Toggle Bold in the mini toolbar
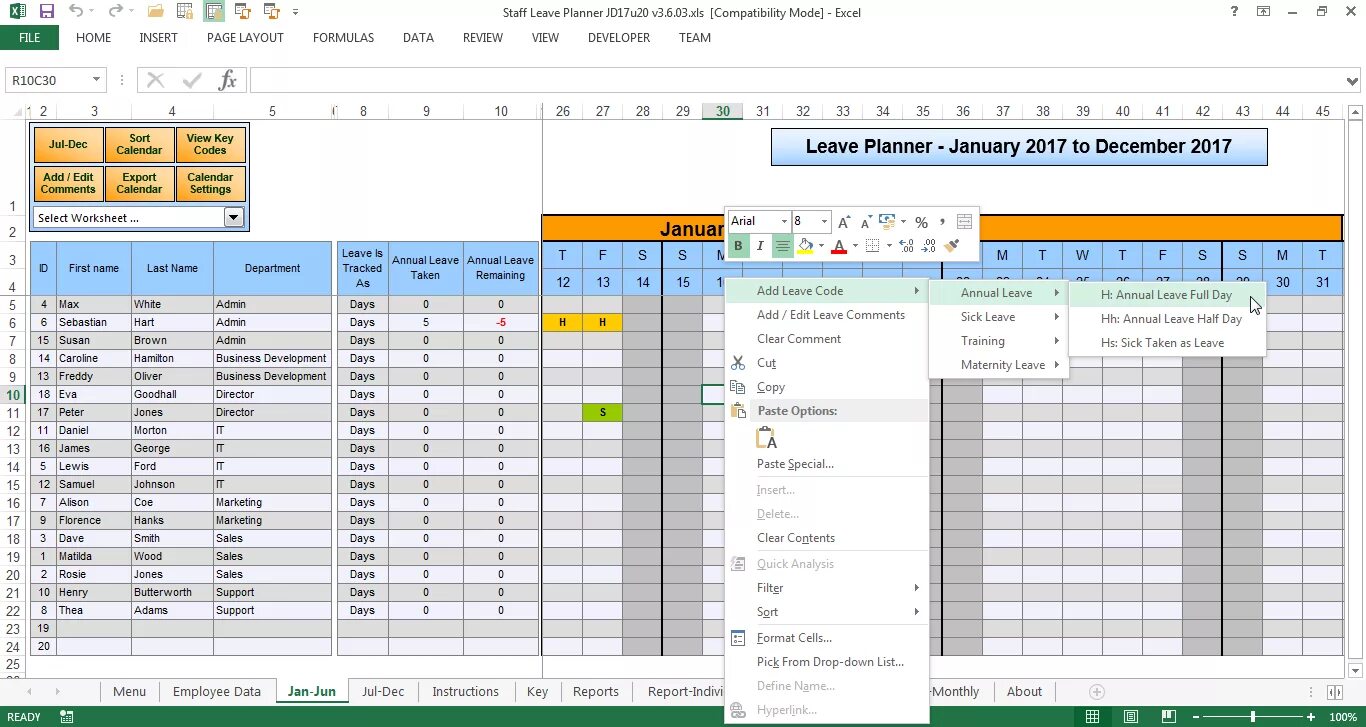The height and width of the screenshot is (727, 1366). click(738, 246)
